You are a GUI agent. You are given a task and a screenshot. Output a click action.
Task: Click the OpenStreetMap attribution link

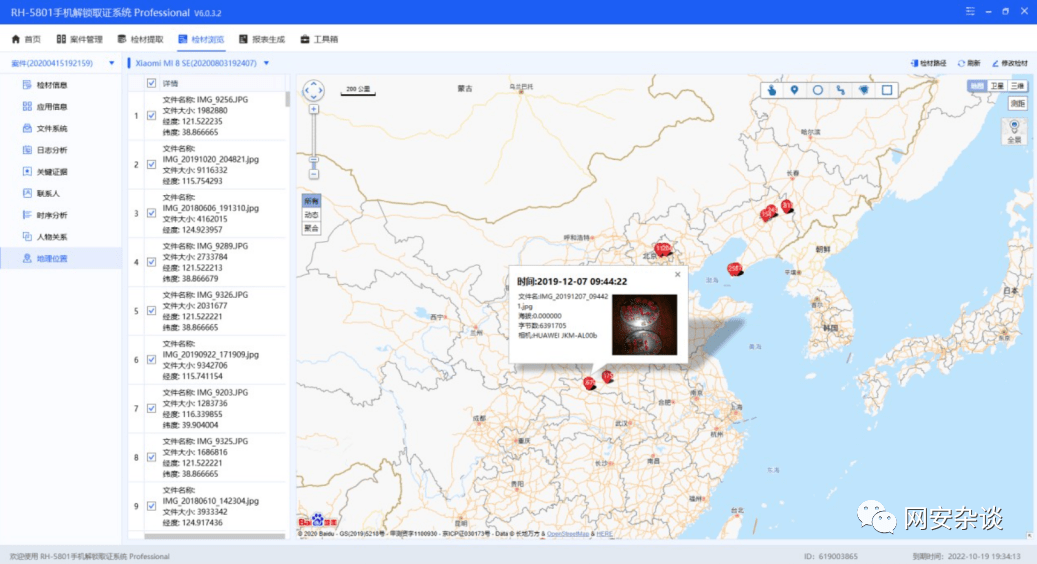(567, 534)
